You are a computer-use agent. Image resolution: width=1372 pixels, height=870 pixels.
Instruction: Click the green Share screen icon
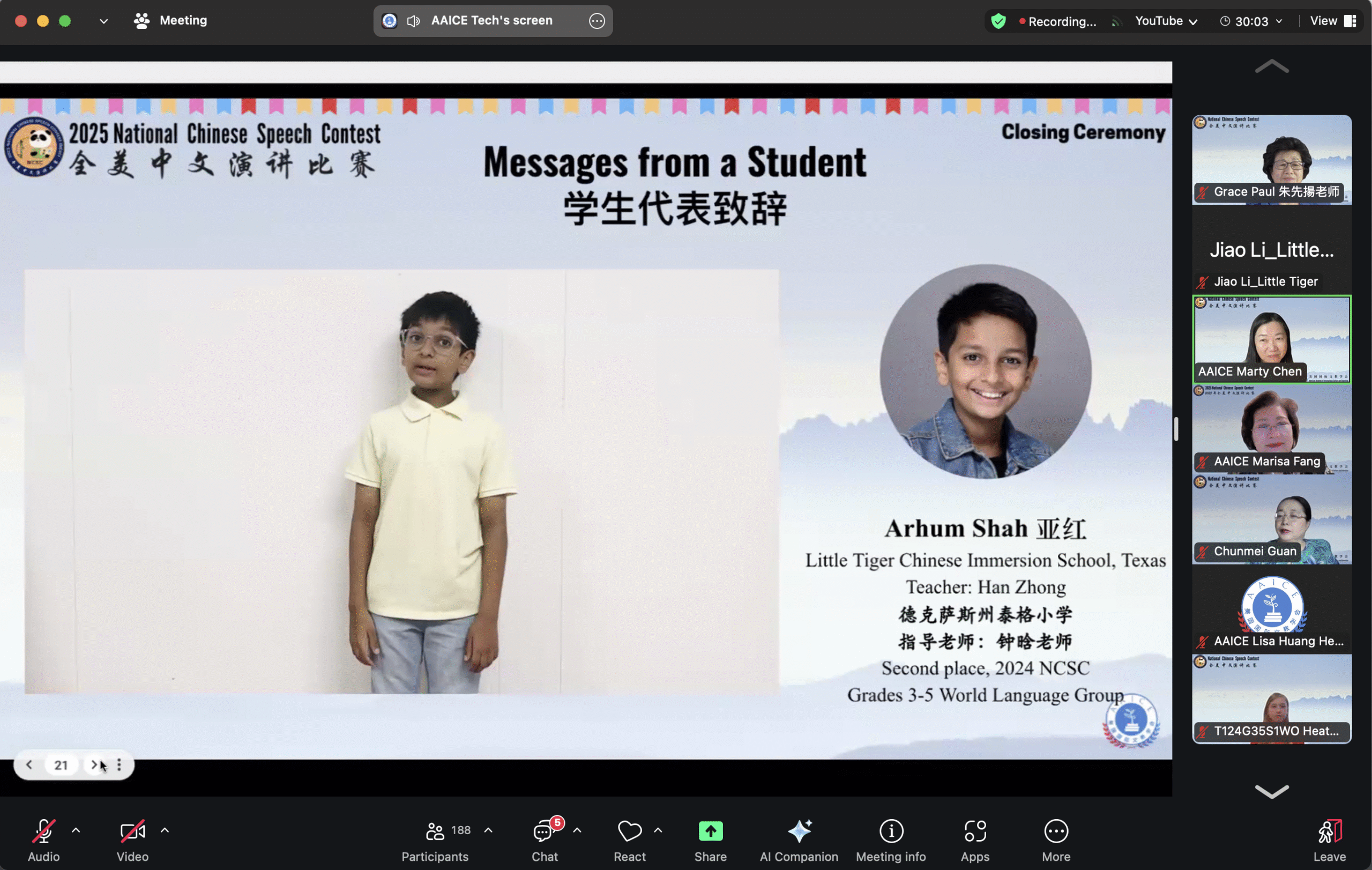coord(711,832)
